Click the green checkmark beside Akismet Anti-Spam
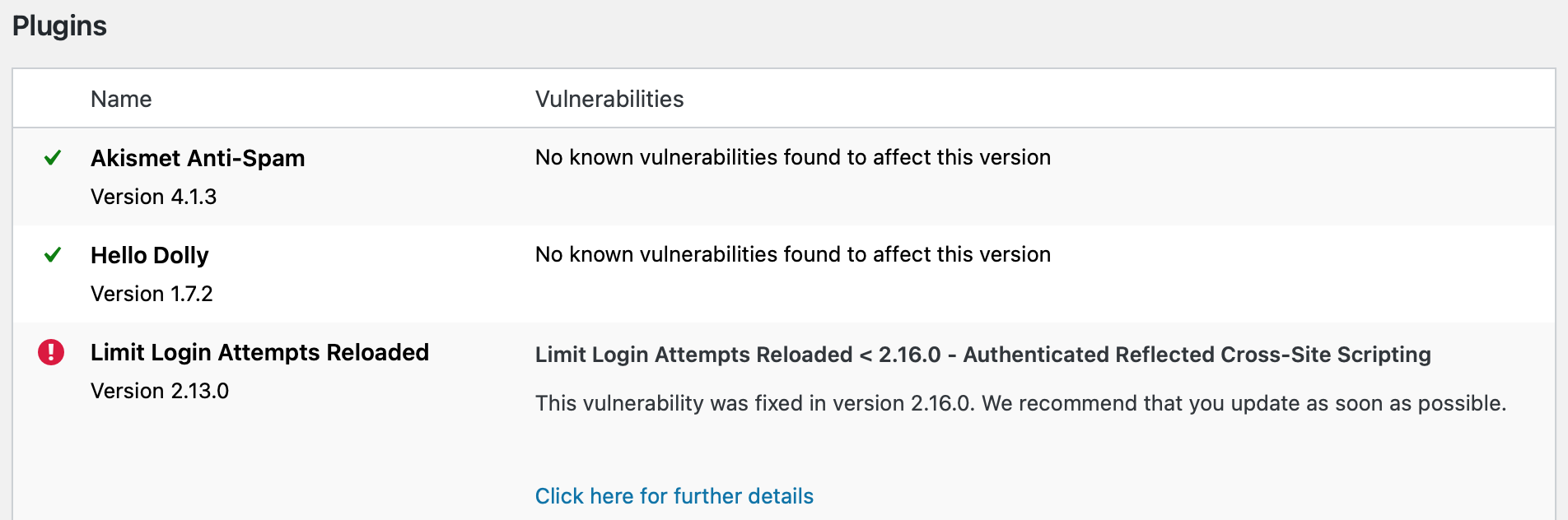 coord(53,157)
